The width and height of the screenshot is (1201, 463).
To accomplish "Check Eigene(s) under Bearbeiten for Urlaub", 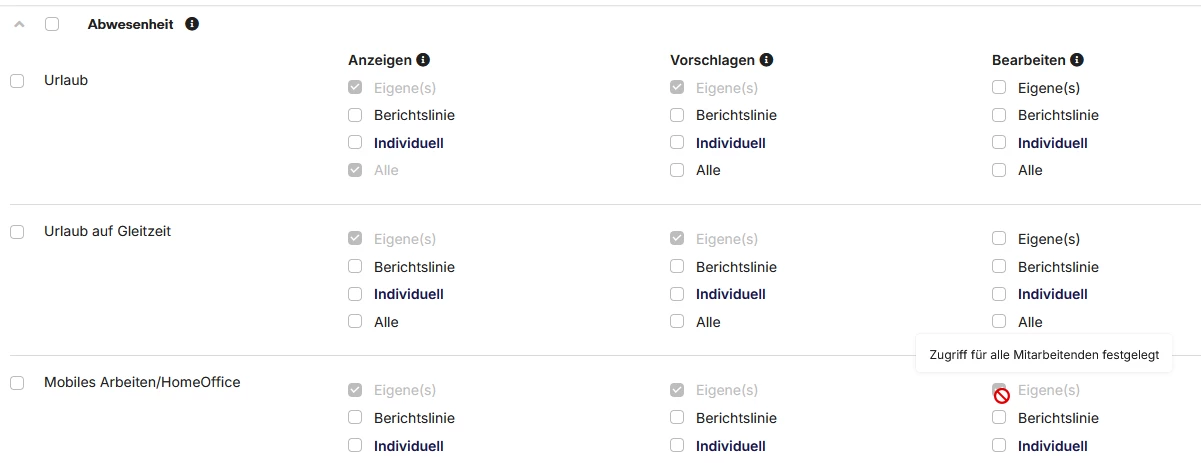I will pyautogui.click(x=999, y=88).
